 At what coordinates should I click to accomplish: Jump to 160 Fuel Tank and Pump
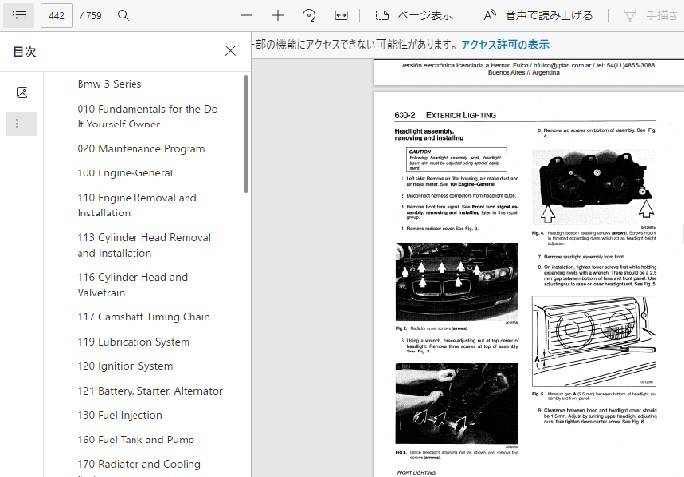coord(136,439)
